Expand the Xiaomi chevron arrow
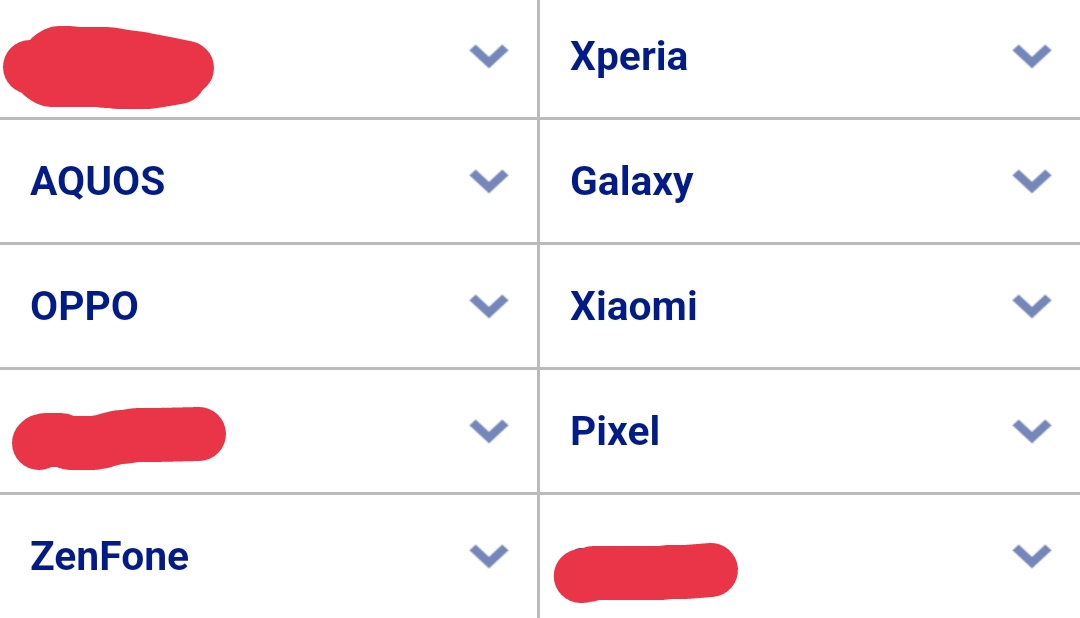1080x618 pixels. tap(1032, 306)
